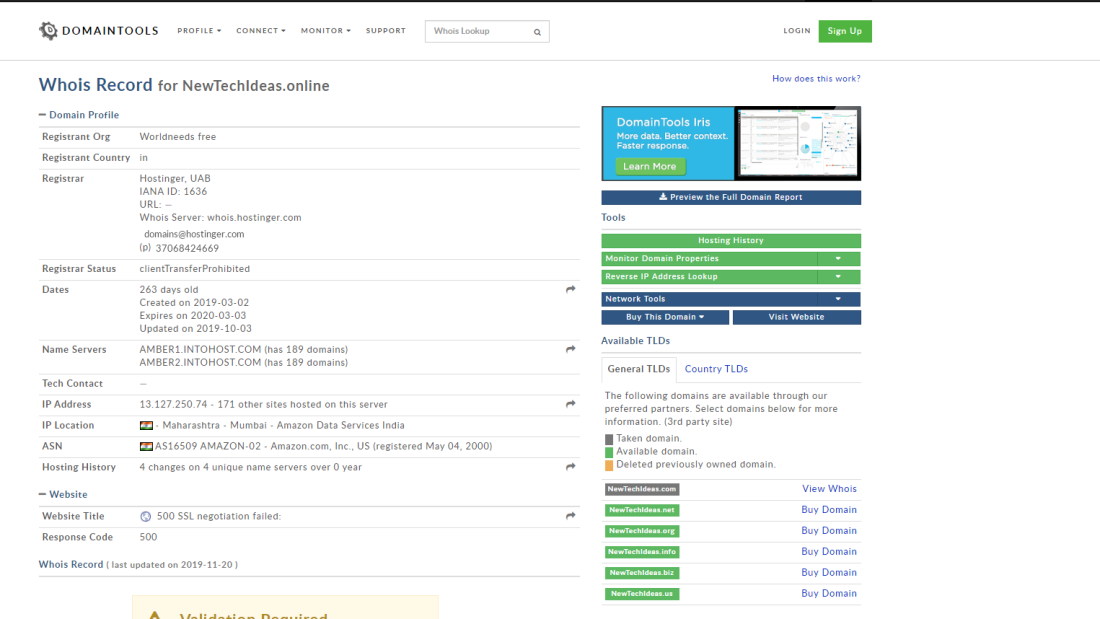Viewport: 1100px width, 619px height.
Task: Click the share arrow in Name Servers row
Action: [570, 349]
